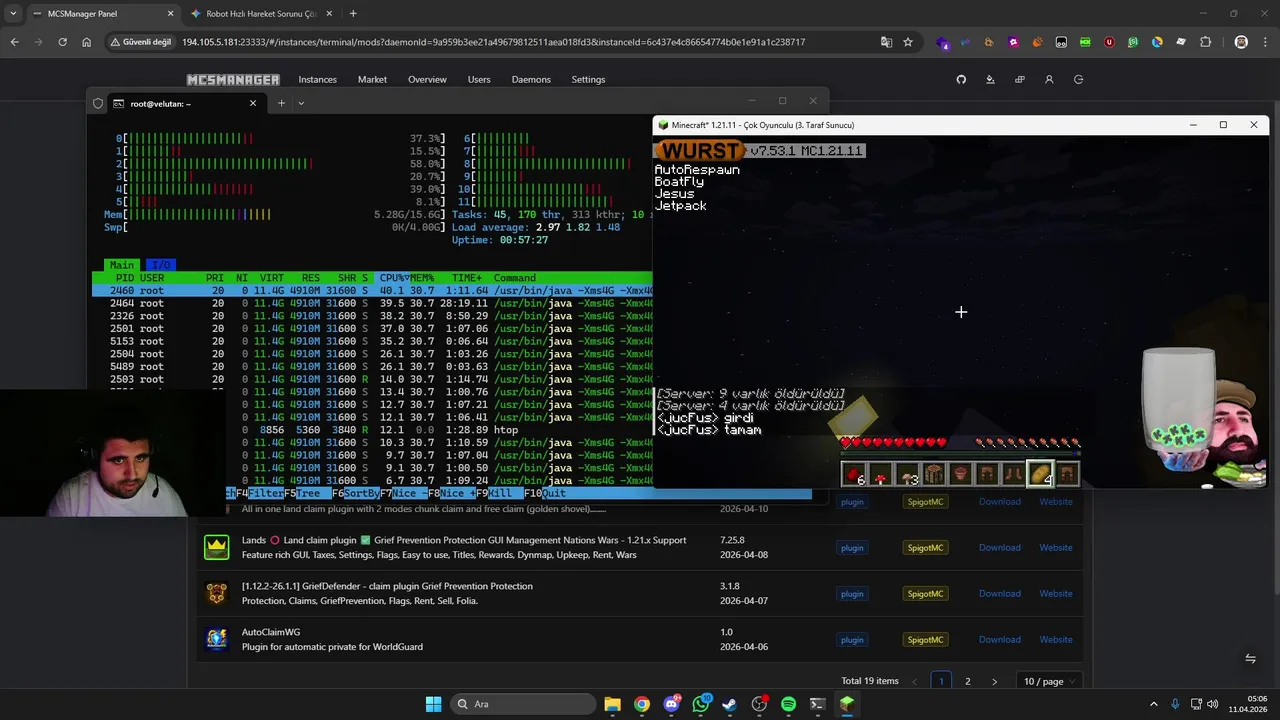Click plugin tag on Lands row
The height and width of the screenshot is (720, 1280).
coord(852,548)
